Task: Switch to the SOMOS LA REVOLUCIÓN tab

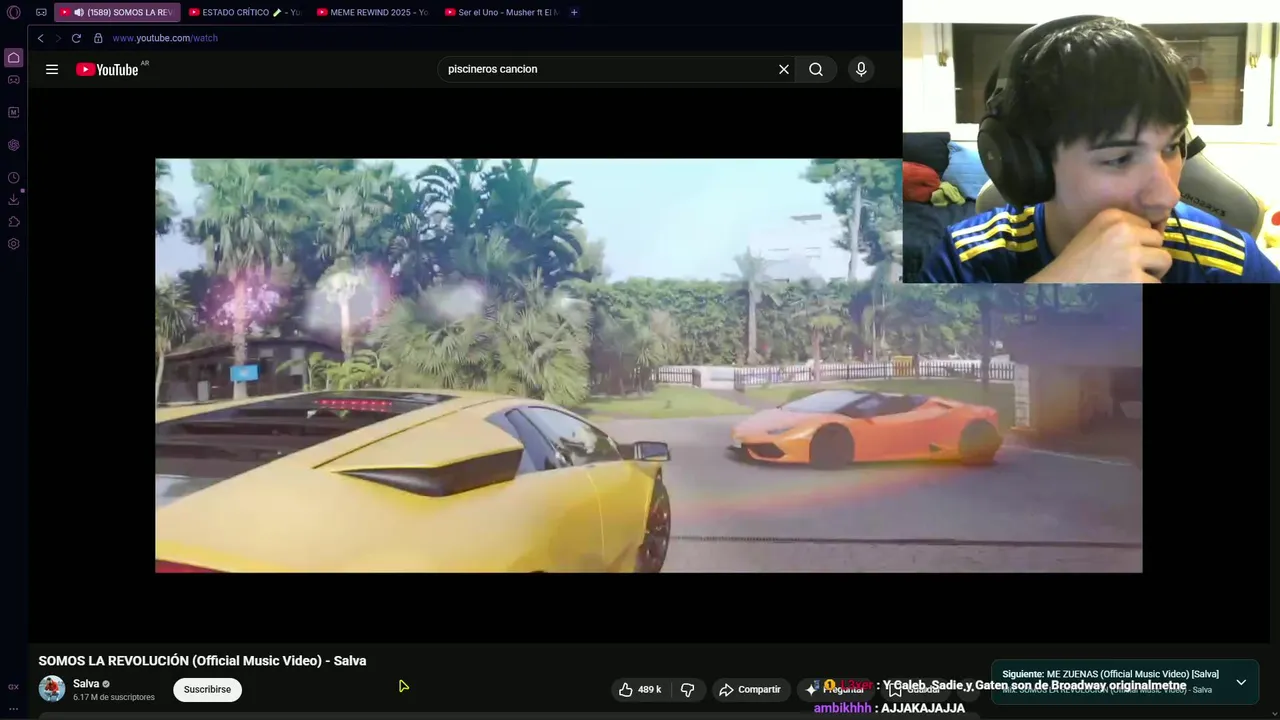Action: point(117,12)
